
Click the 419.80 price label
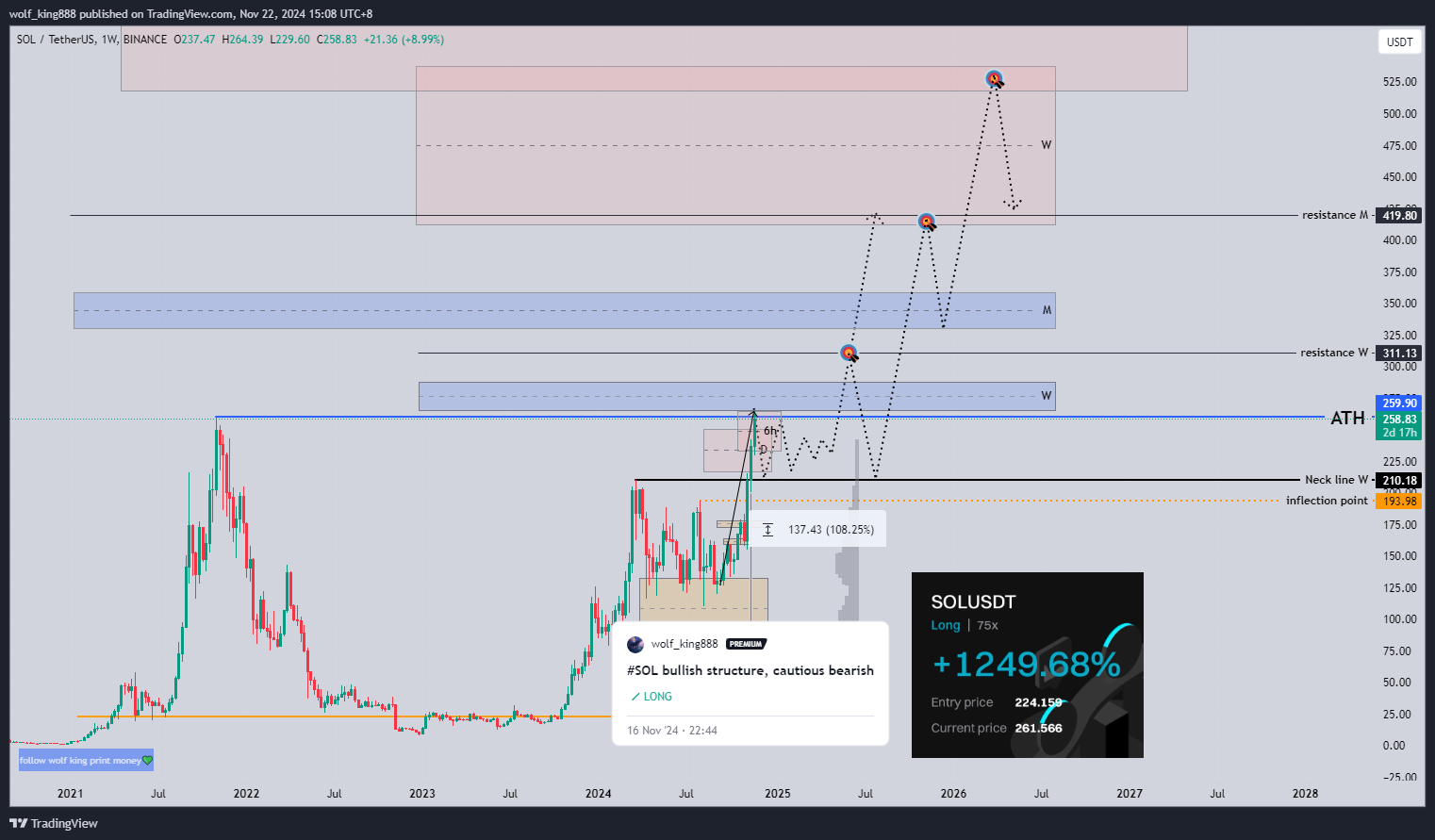(x=1399, y=216)
